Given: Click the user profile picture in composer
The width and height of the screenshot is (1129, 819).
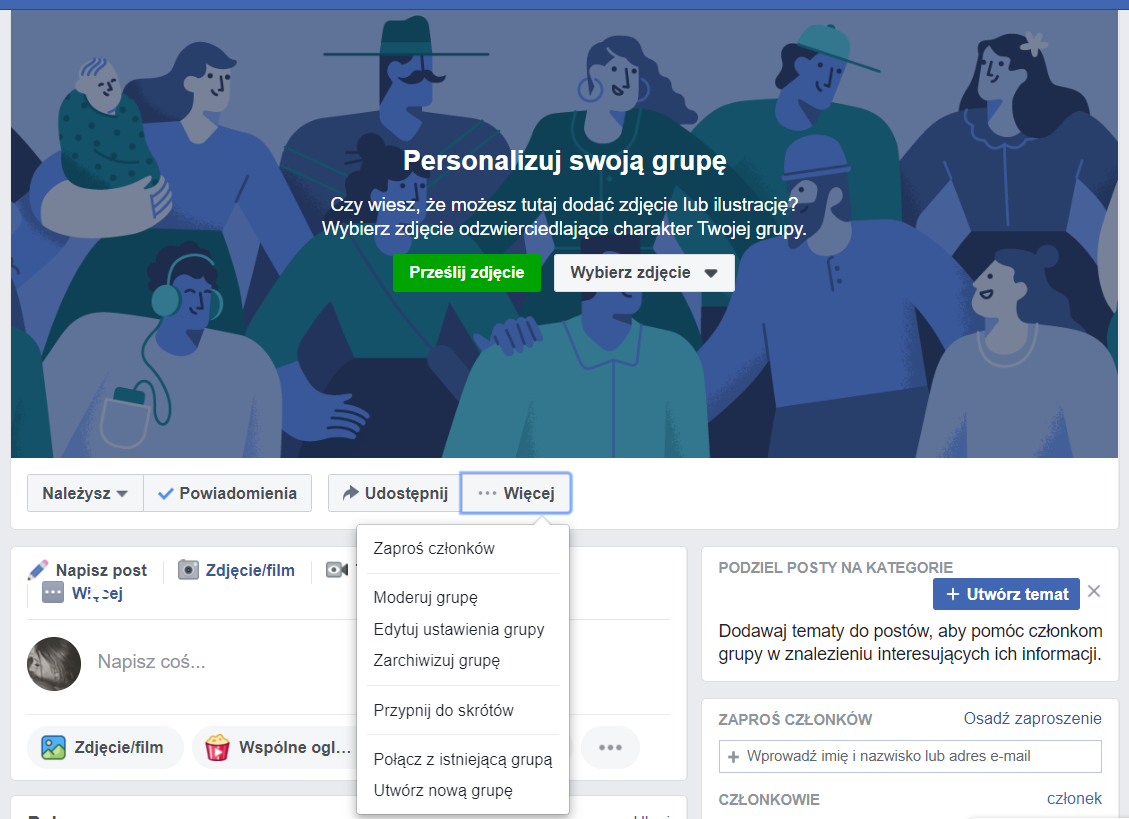Looking at the screenshot, I should point(54,663).
